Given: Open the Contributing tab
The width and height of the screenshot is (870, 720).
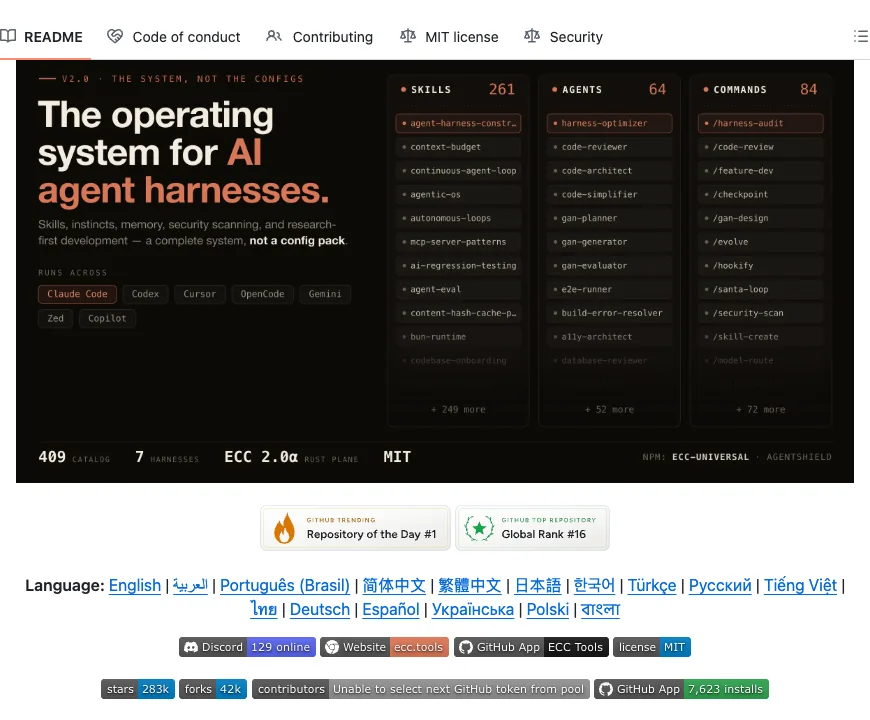Looking at the screenshot, I should pyautogui.click(x=320, y=37).
